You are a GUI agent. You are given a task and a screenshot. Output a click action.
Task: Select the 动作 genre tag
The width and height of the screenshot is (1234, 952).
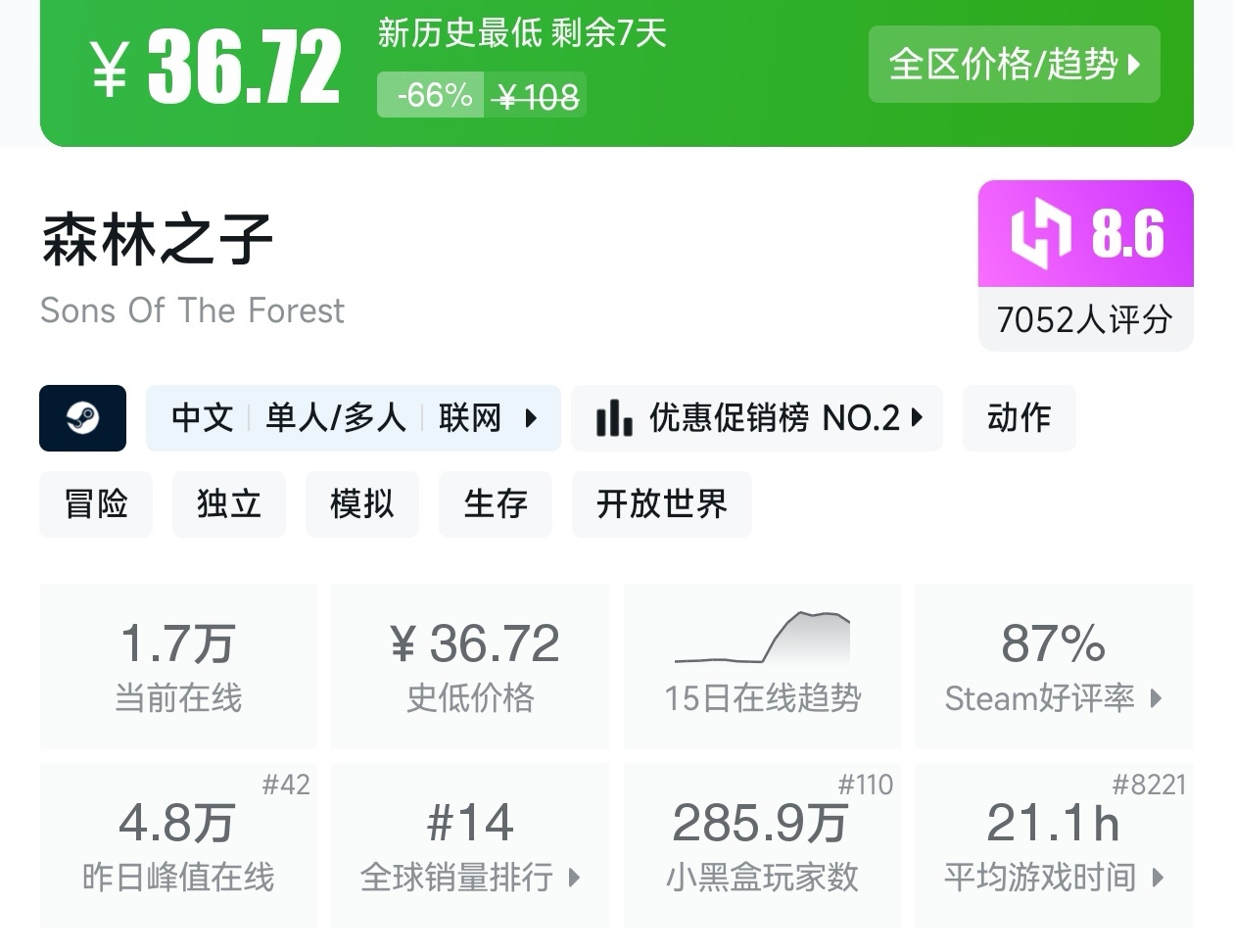(x=1019, y=418)
